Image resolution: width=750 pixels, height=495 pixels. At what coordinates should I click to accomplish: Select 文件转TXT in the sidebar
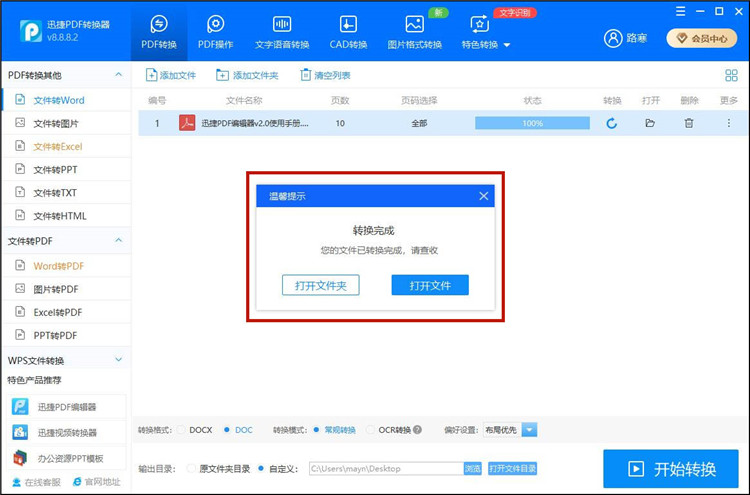[66, 193]
